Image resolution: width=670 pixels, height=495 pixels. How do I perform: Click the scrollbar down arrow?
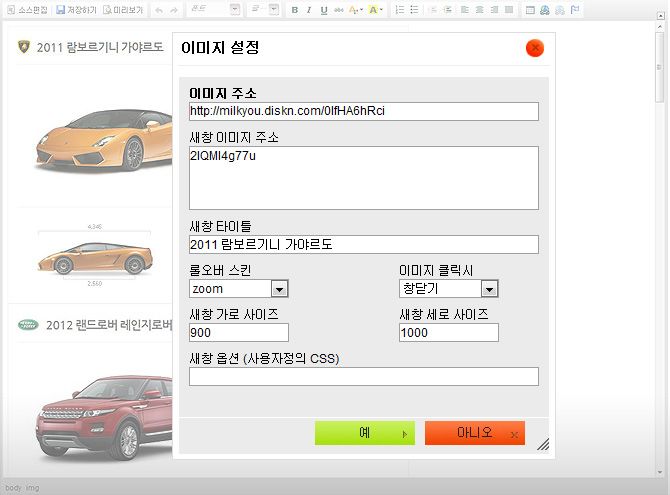(659, 472)
